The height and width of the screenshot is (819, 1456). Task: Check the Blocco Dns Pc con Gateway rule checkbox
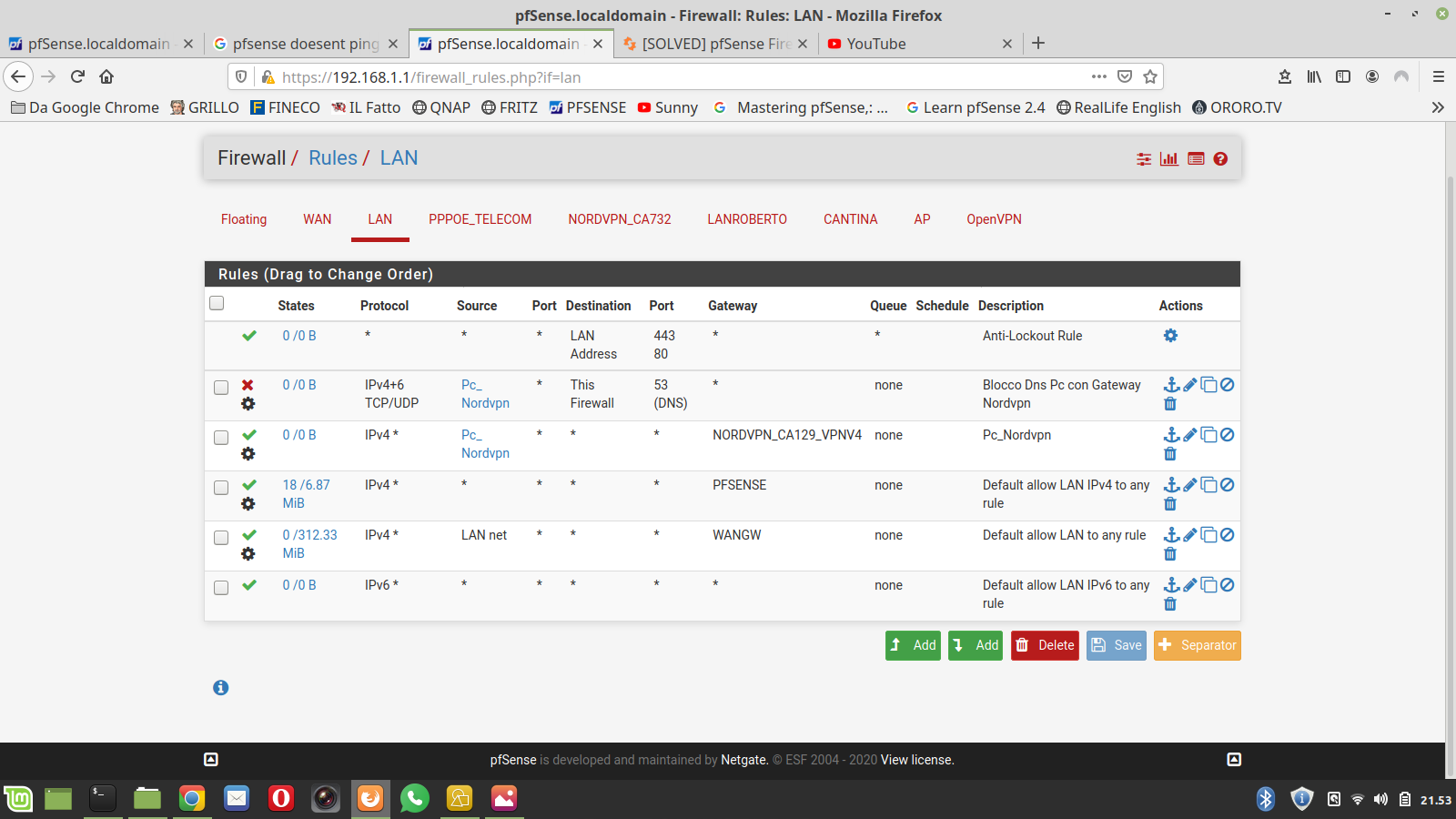(x=221, y=388)
